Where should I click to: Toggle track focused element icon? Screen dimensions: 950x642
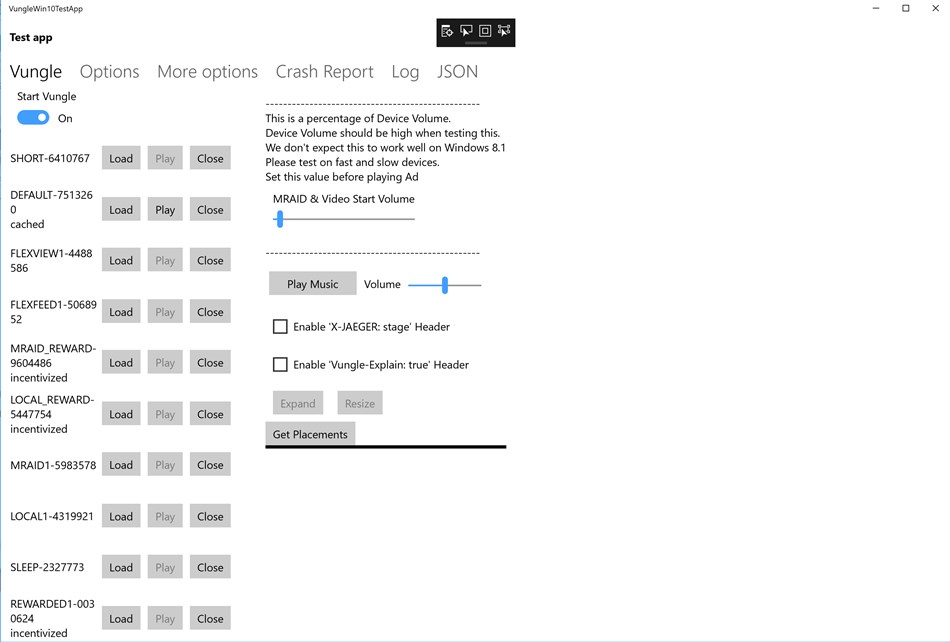(x=503, y=31)
